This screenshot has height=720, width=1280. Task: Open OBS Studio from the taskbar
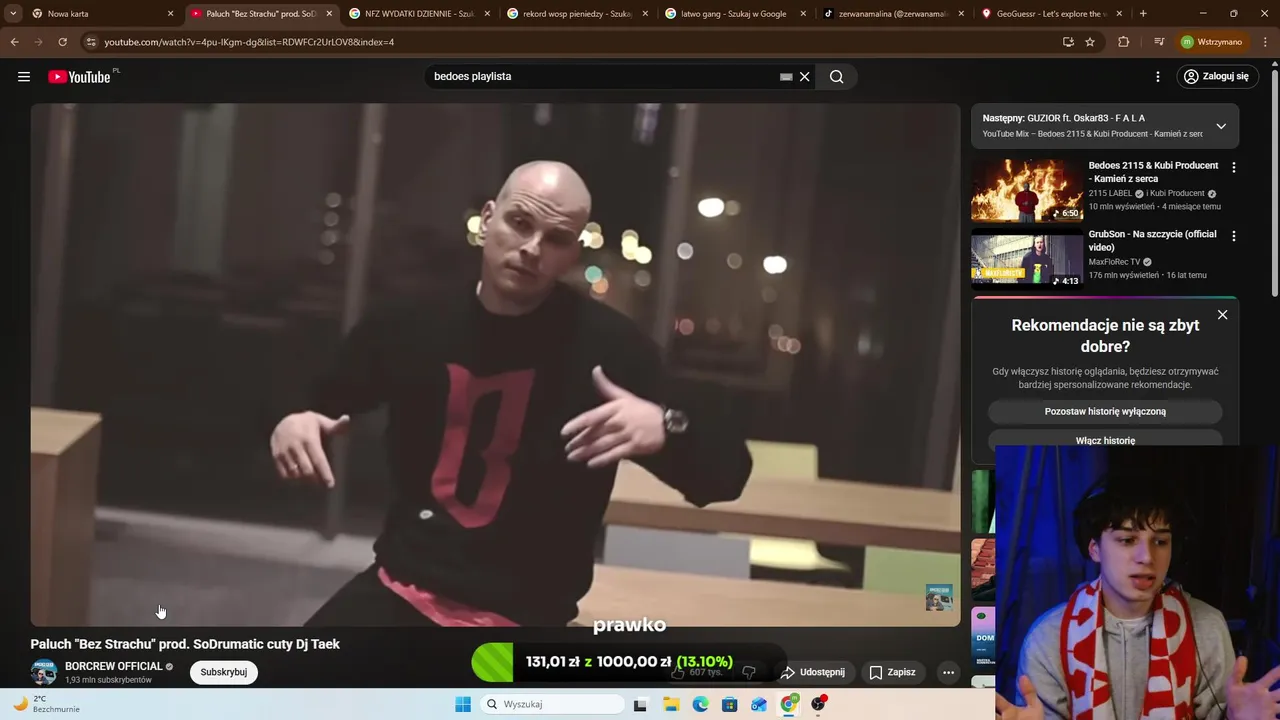click(x=818, y=704)
